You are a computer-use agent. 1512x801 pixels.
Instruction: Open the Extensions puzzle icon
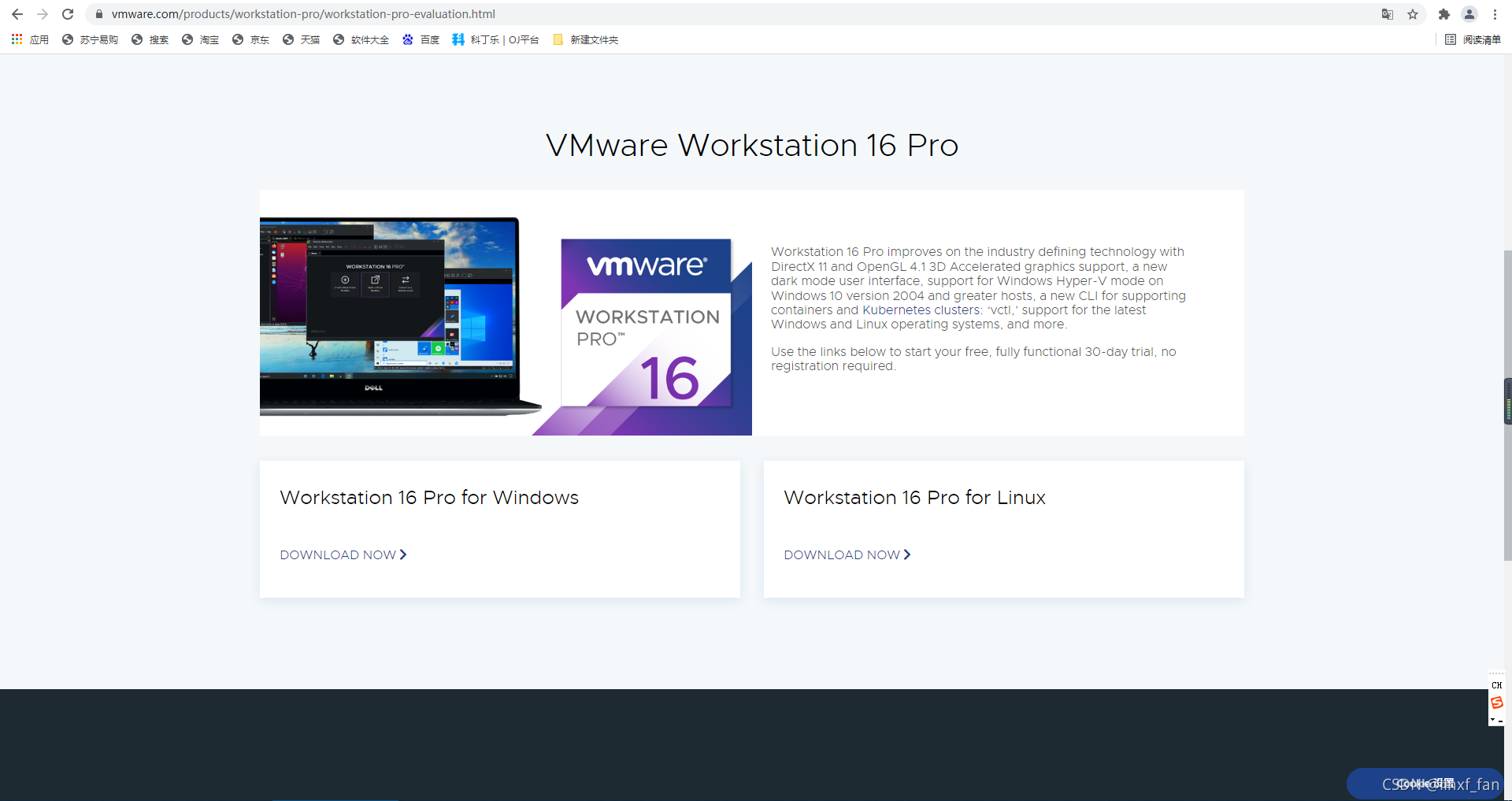point(1444,14)
